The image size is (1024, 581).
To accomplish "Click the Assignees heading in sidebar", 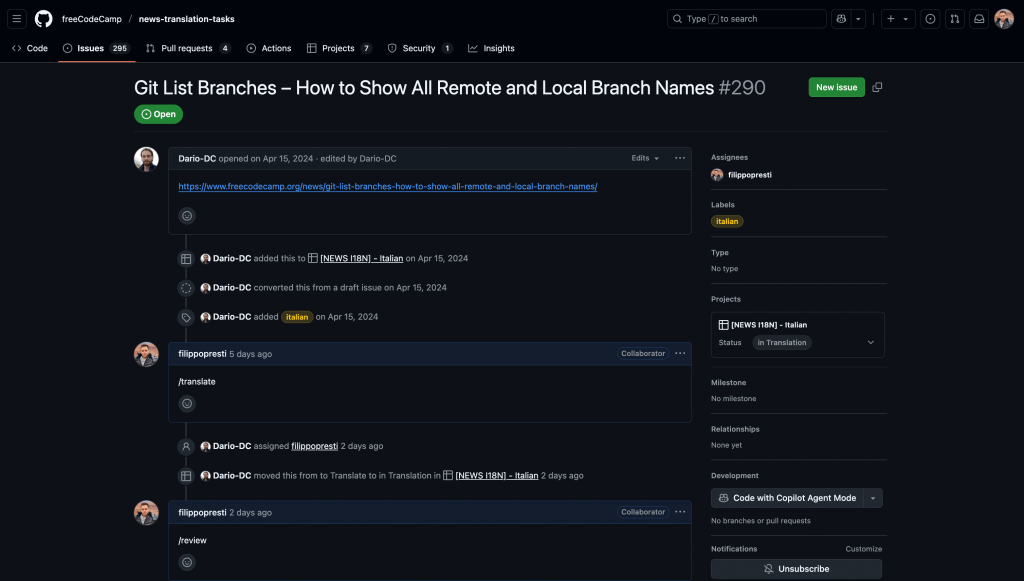I will [729, 157].
